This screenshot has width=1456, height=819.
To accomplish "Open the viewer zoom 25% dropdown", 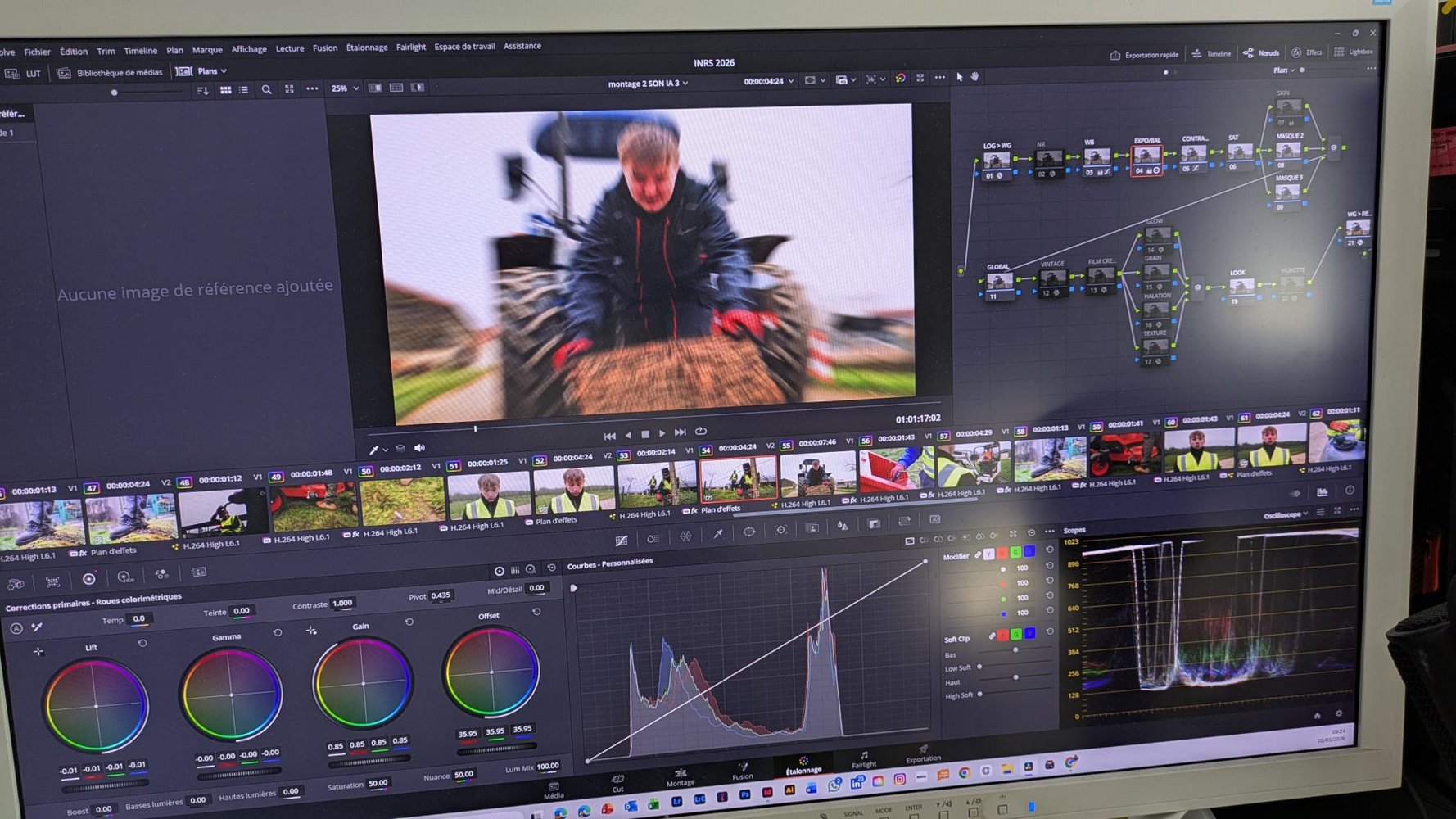I will click(345, 88).
